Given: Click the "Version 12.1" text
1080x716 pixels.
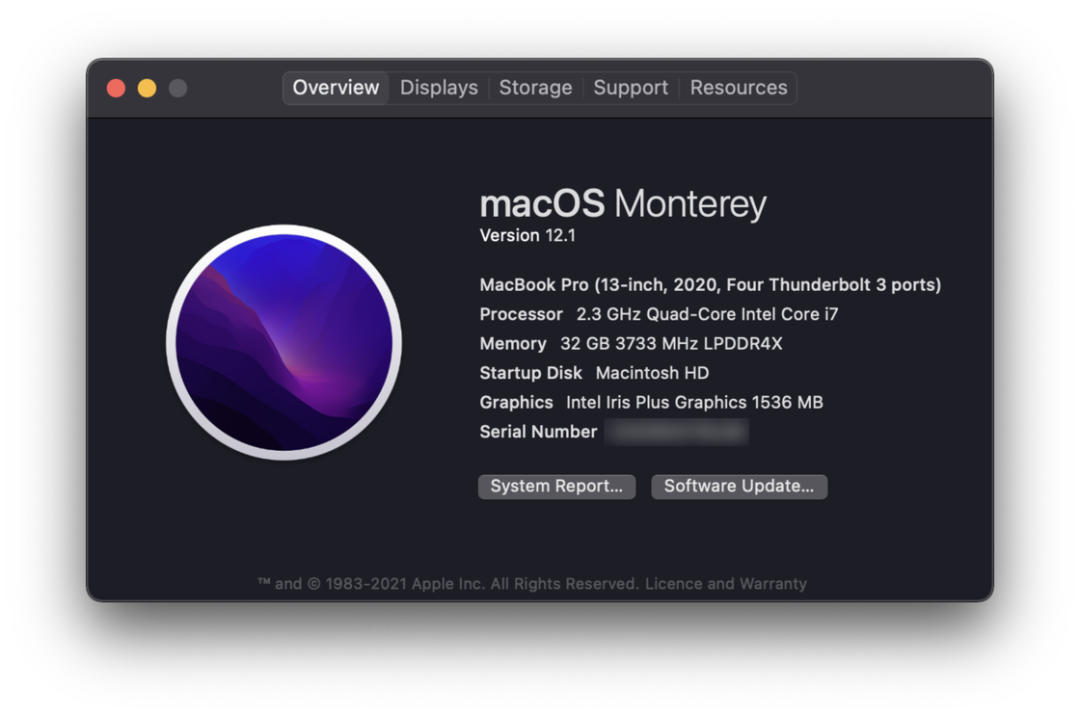Looking at the screenshot, I should coord(528,235).
